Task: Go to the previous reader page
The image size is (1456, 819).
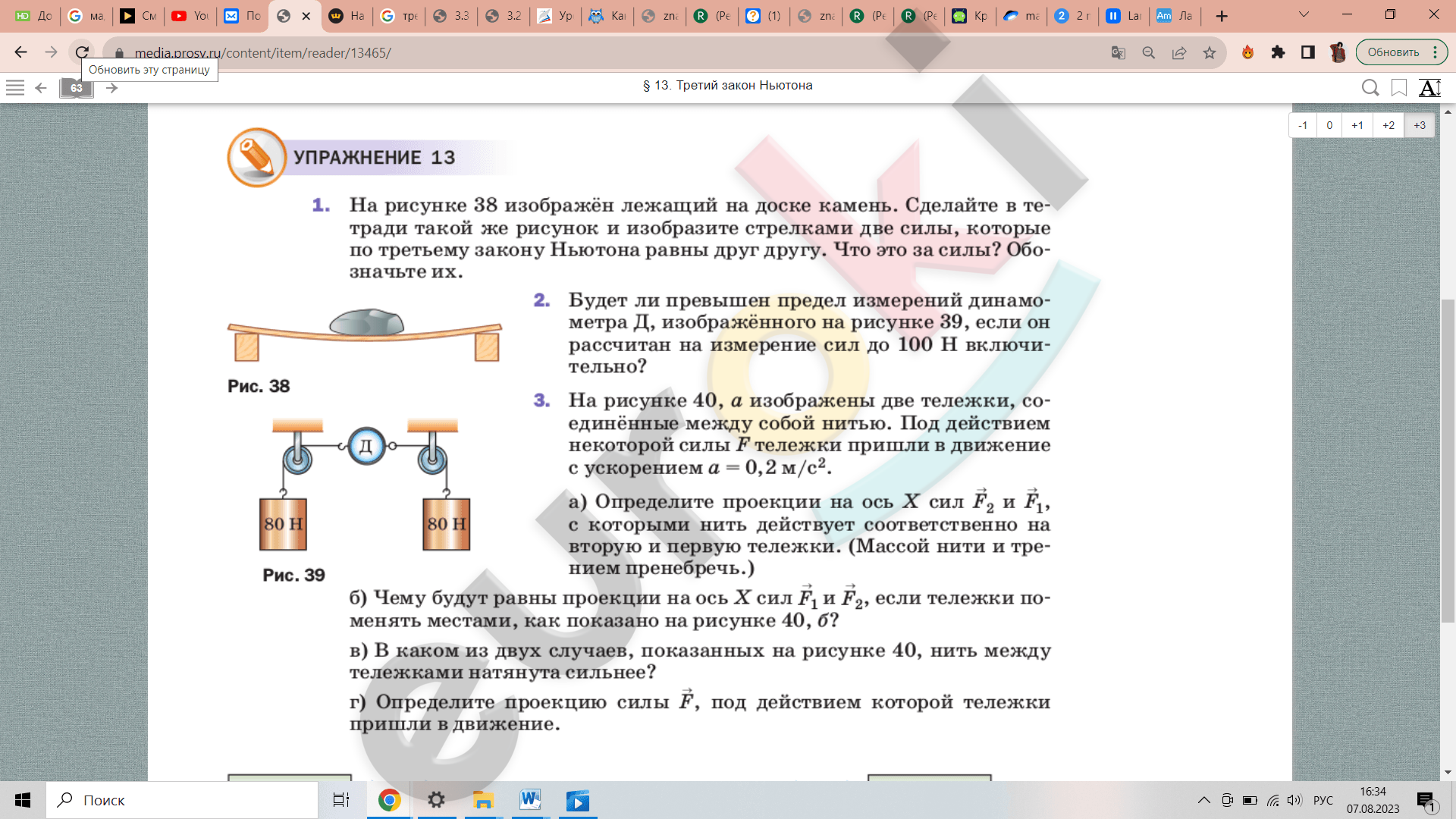Action: tap(42, 88)
